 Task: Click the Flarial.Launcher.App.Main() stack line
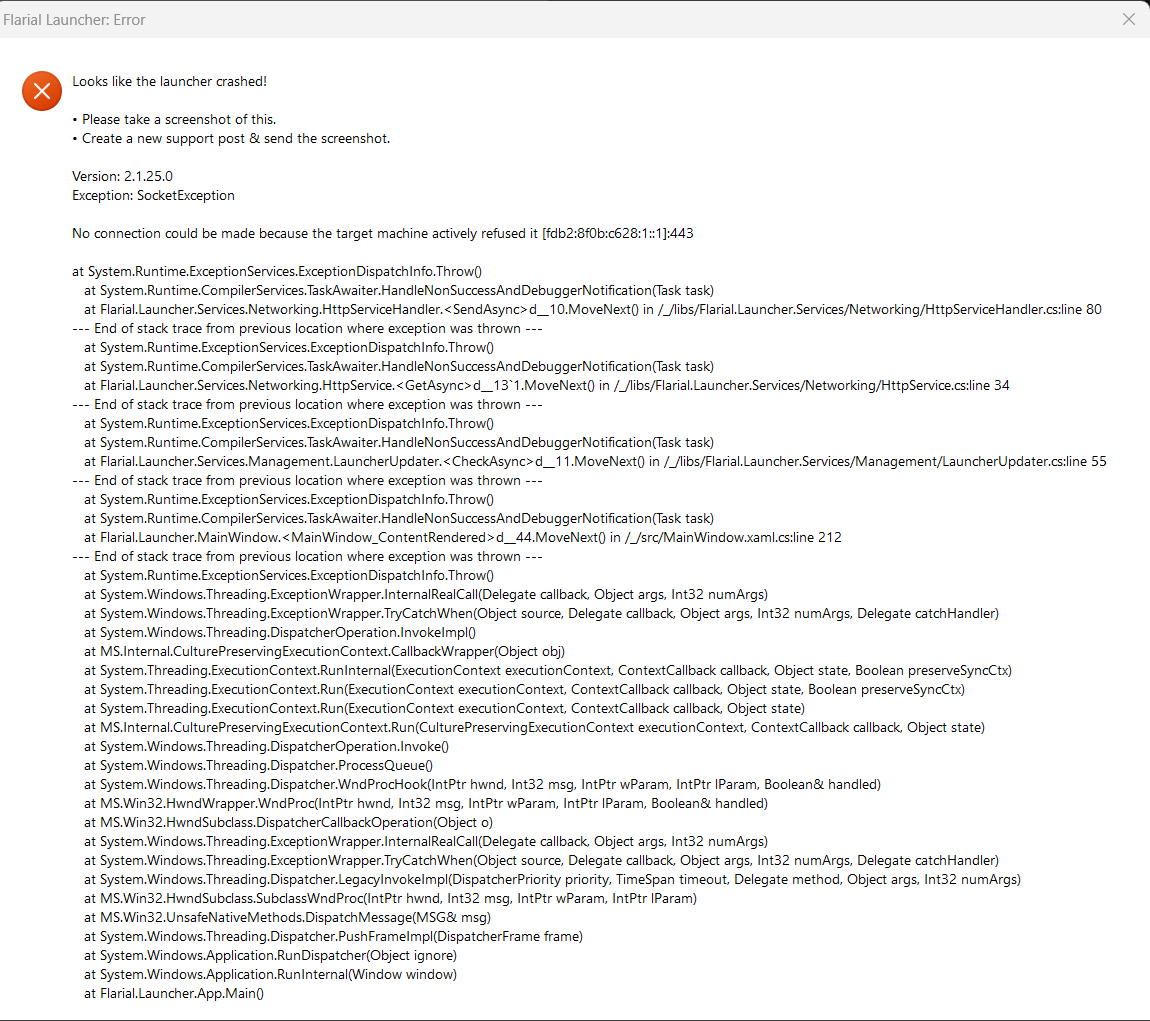173,993
